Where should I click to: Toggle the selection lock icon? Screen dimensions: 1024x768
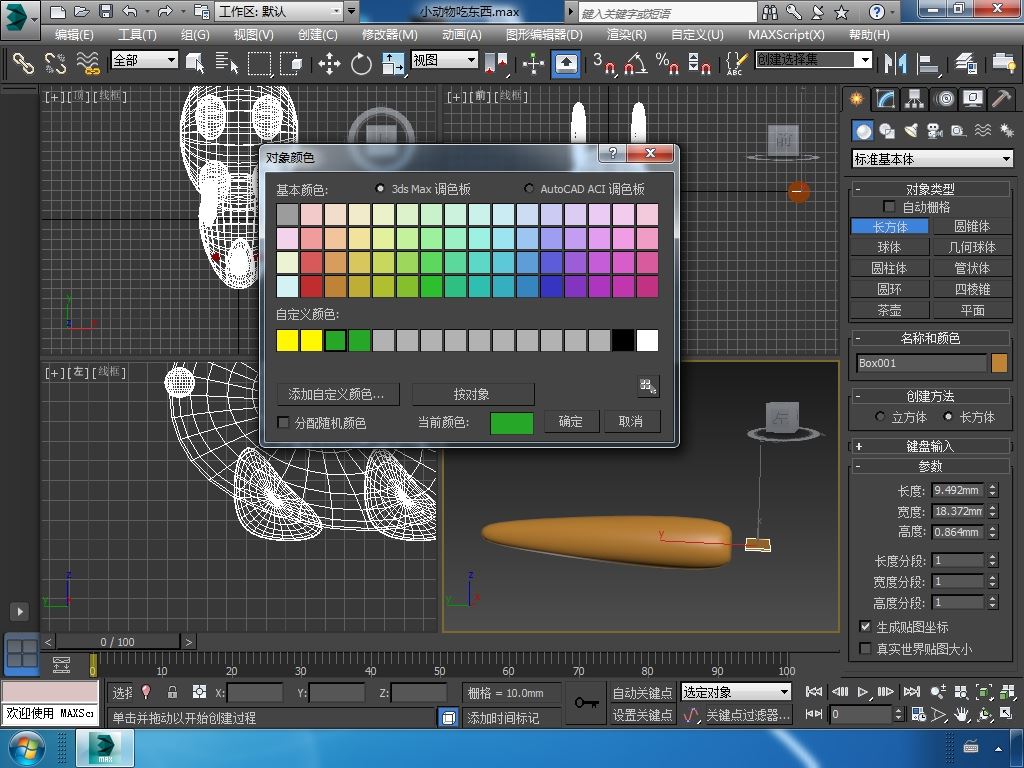click(172, 692)
